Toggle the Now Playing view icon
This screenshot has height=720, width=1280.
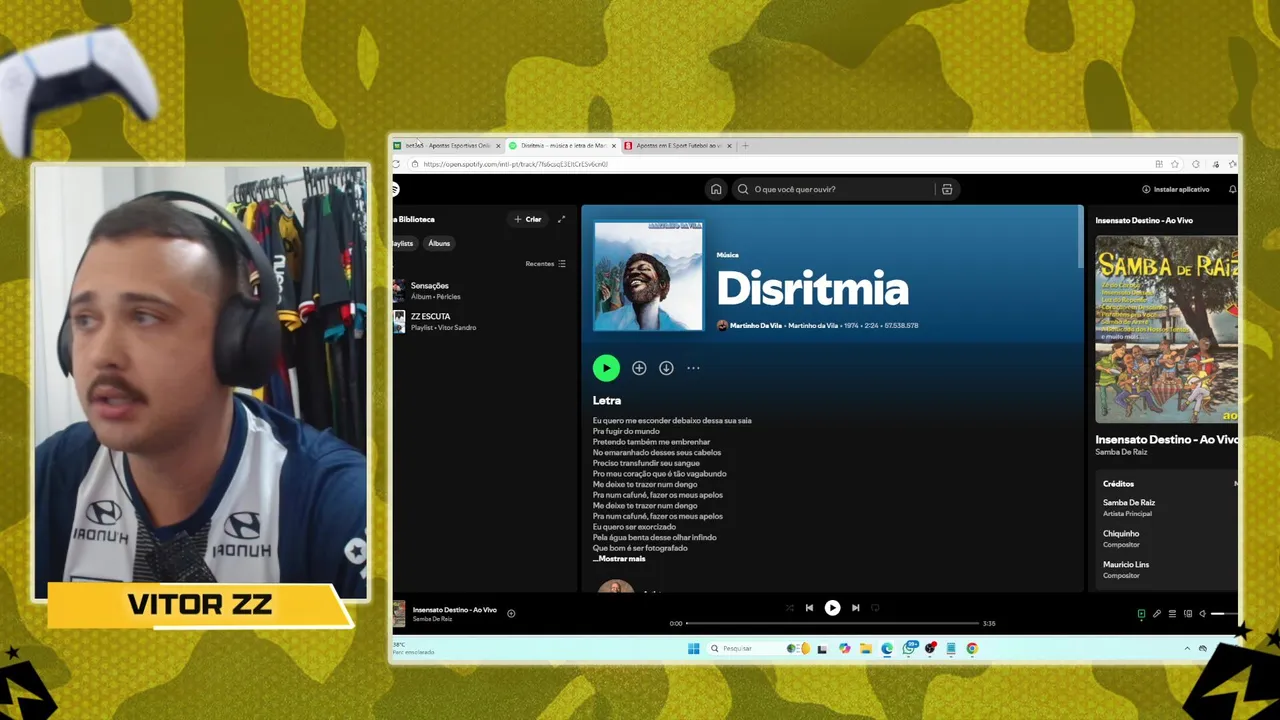(1141, 614)
